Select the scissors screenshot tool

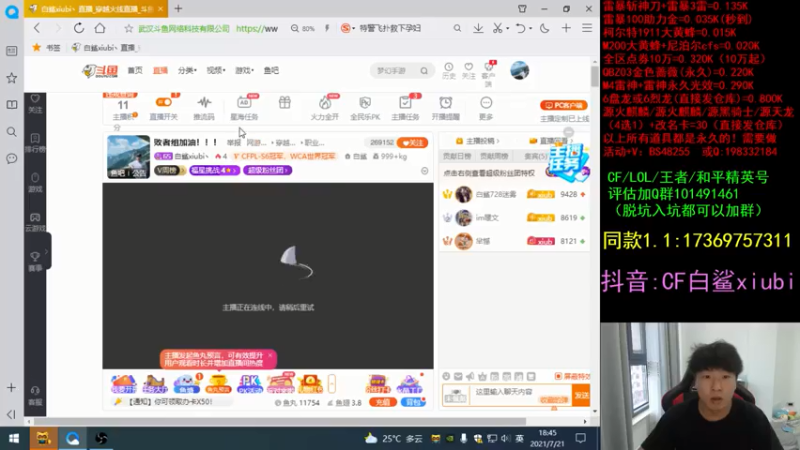pos(497,28)
